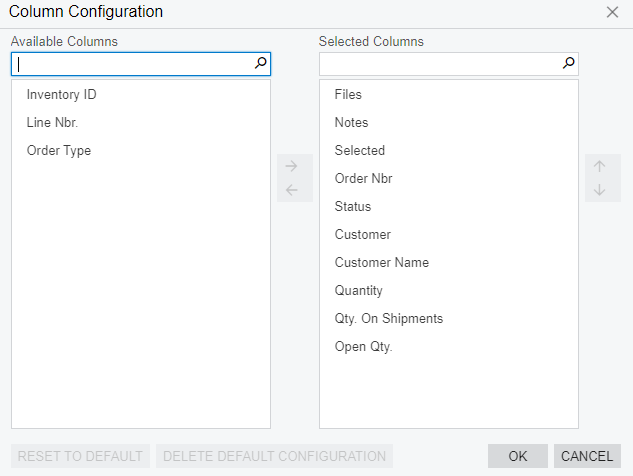
Task: Click the move down arrow icon
Action: point(599,190)
